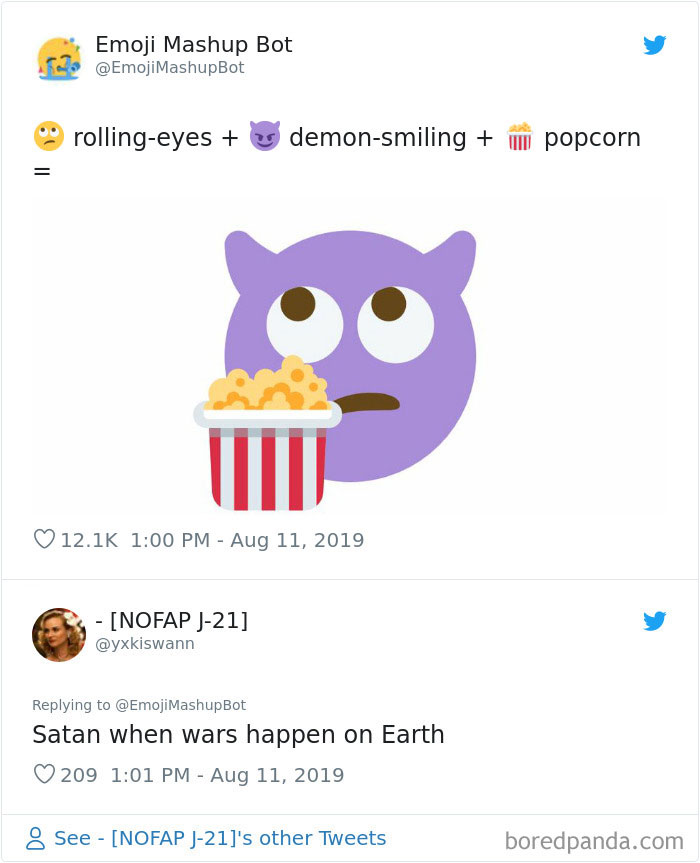
Task: Click the Emoji Mashup Bot profile avatar
Action: tap(58, 58)
